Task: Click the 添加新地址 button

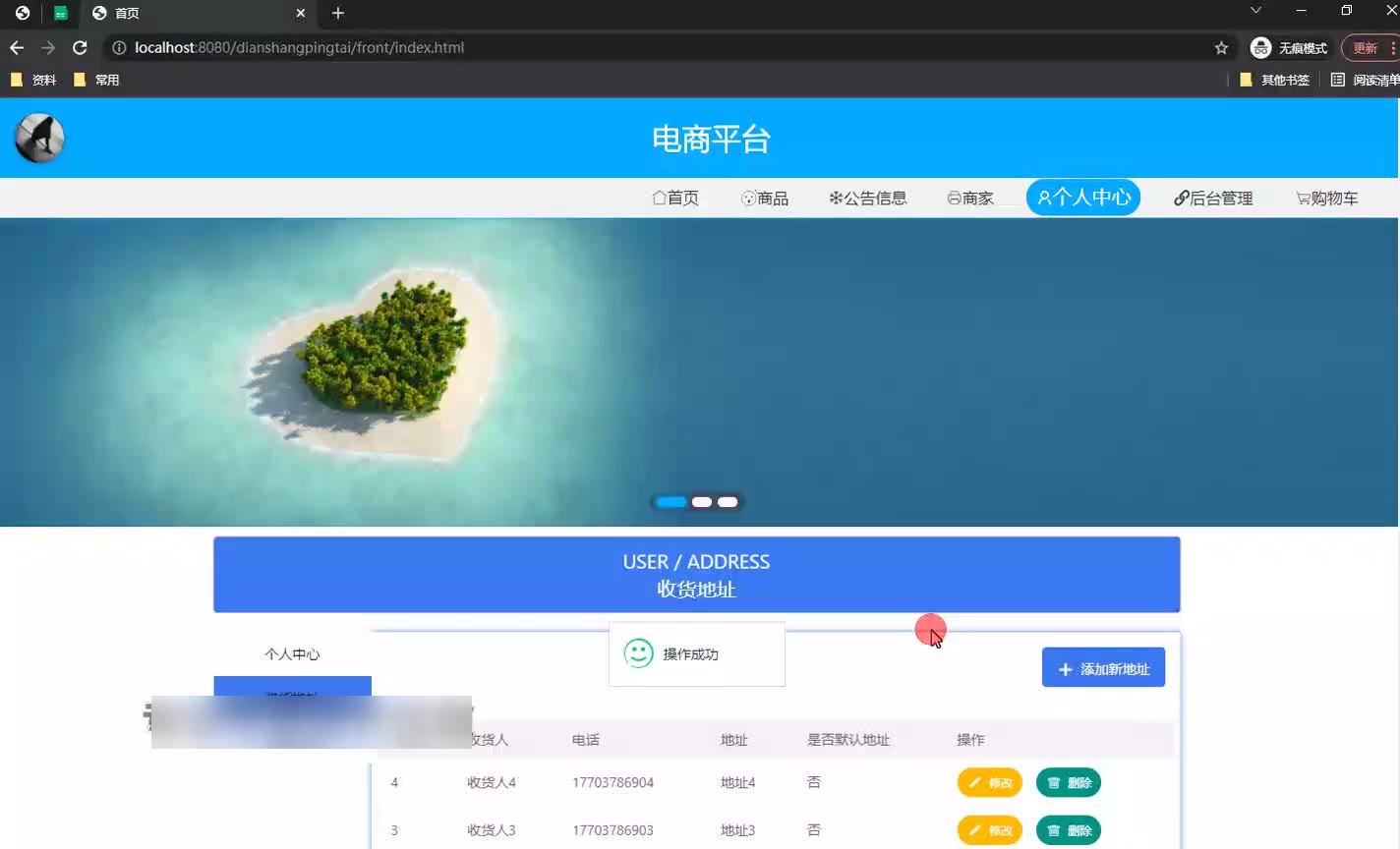Action: (1103, 668)
